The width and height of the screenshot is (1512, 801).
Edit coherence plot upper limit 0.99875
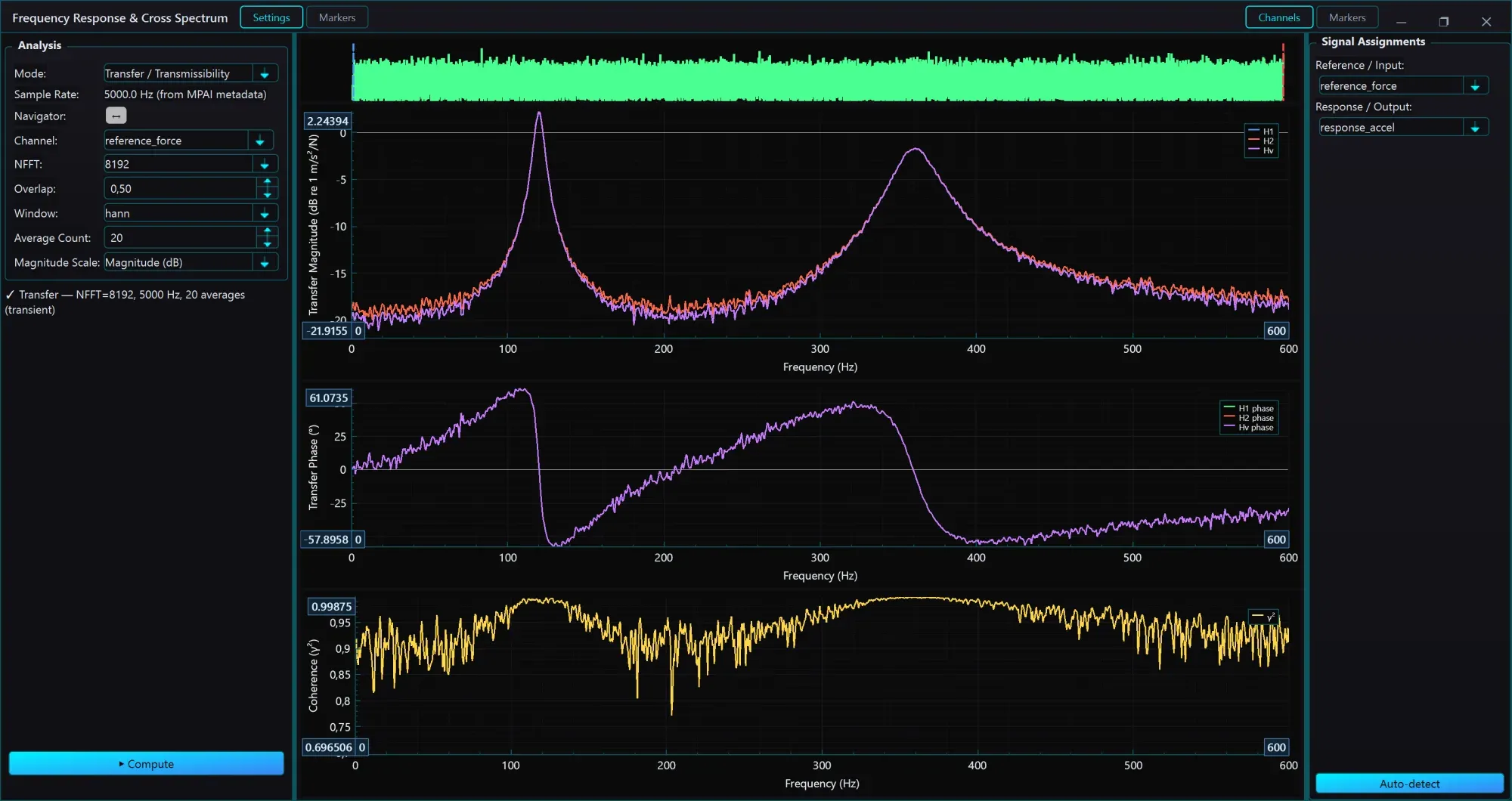[331, 606]
